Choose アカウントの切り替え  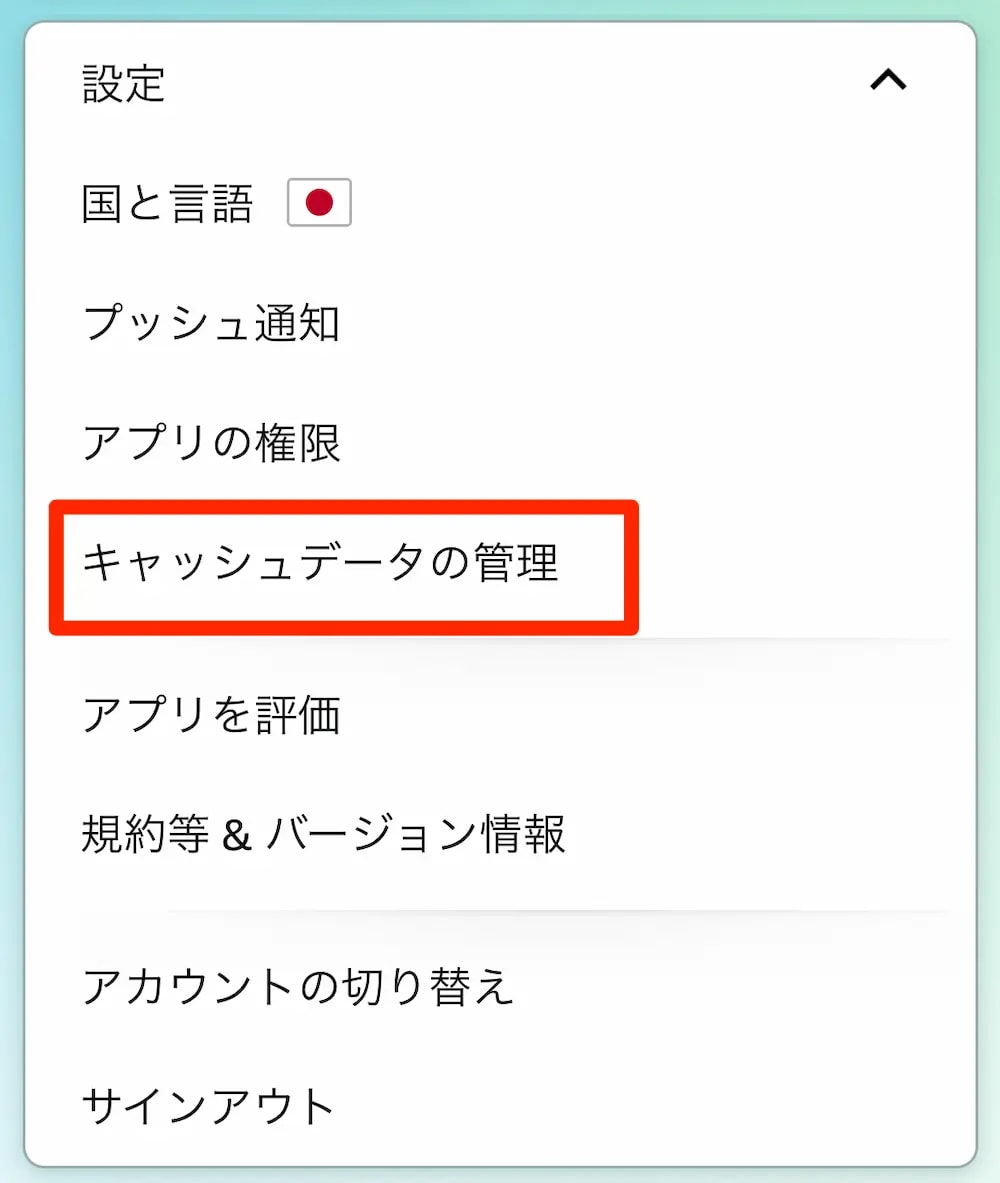pyautogui.click(x=298, y=986)
